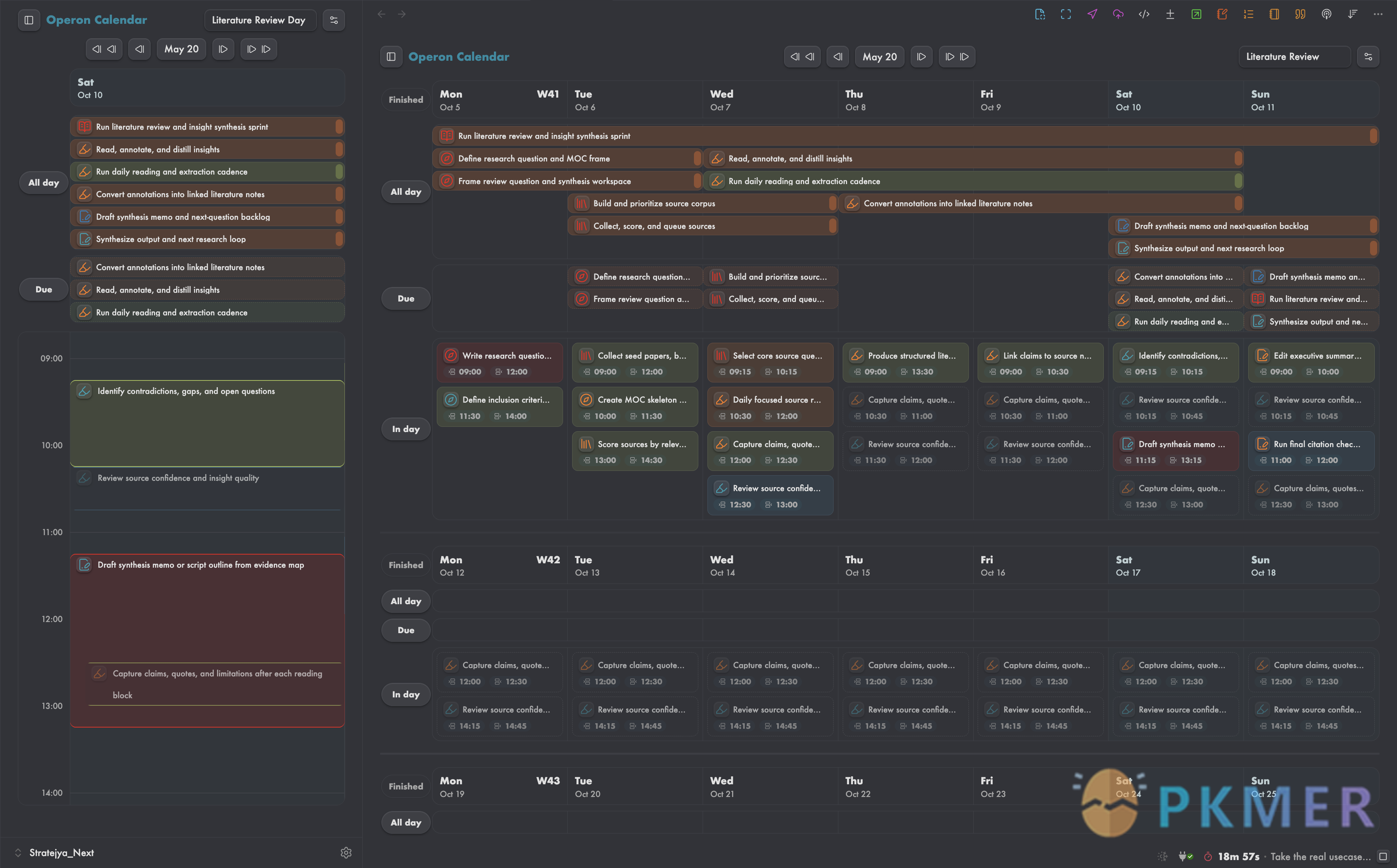The width and height of the screenshot is (1397, 868).
Task: Open the Literature Review selector in main view
Action: [x=1294, y=57]
